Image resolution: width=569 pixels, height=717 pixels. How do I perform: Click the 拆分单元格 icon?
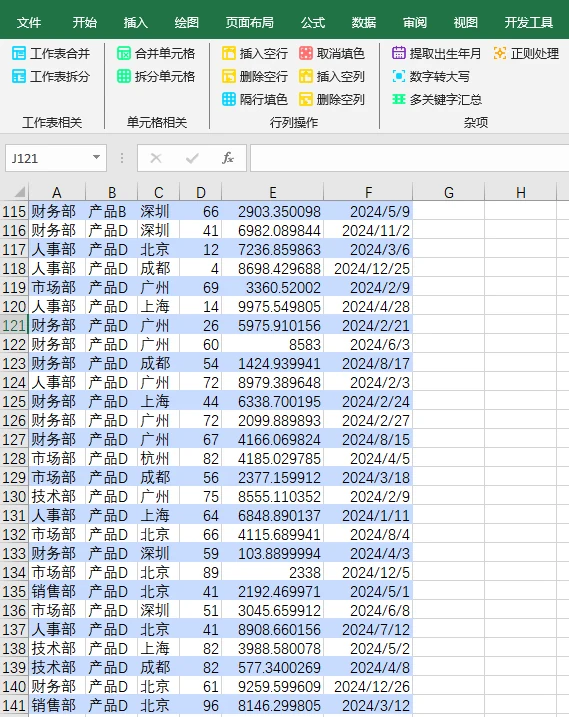pyautogui.click(x=124, y=76)
